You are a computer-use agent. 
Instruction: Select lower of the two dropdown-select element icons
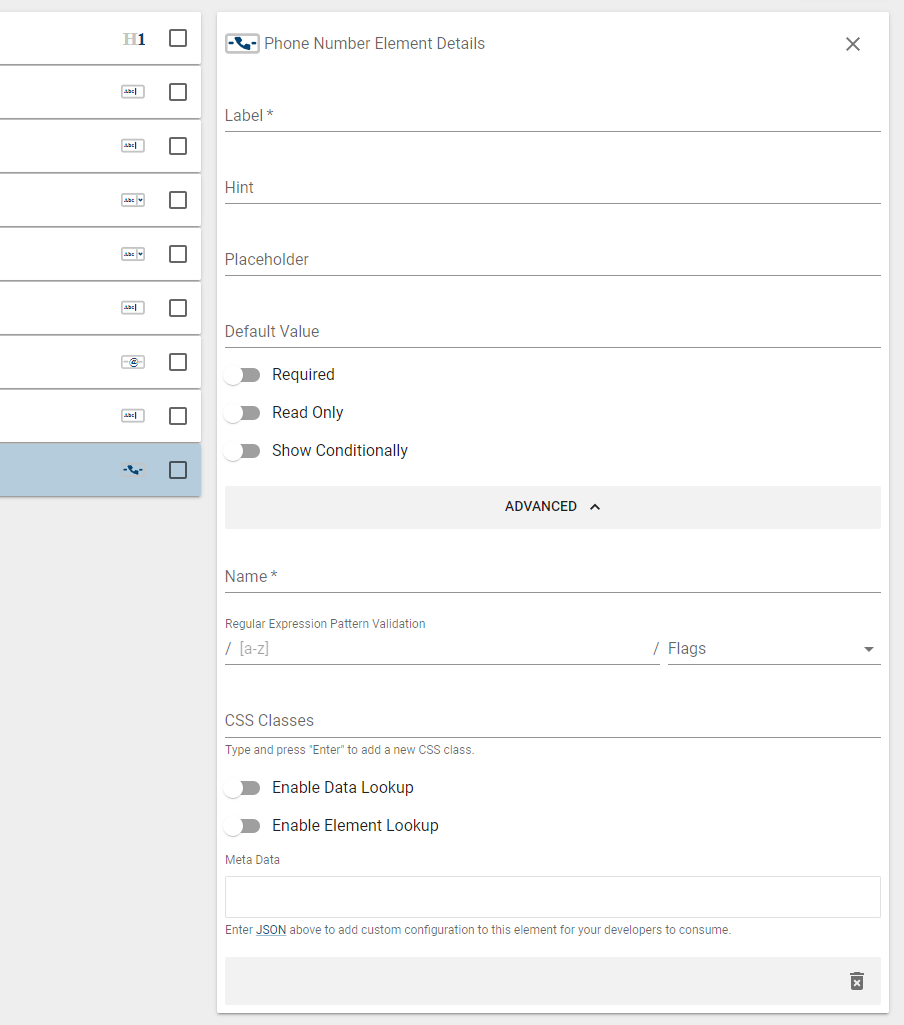[133, 254]
